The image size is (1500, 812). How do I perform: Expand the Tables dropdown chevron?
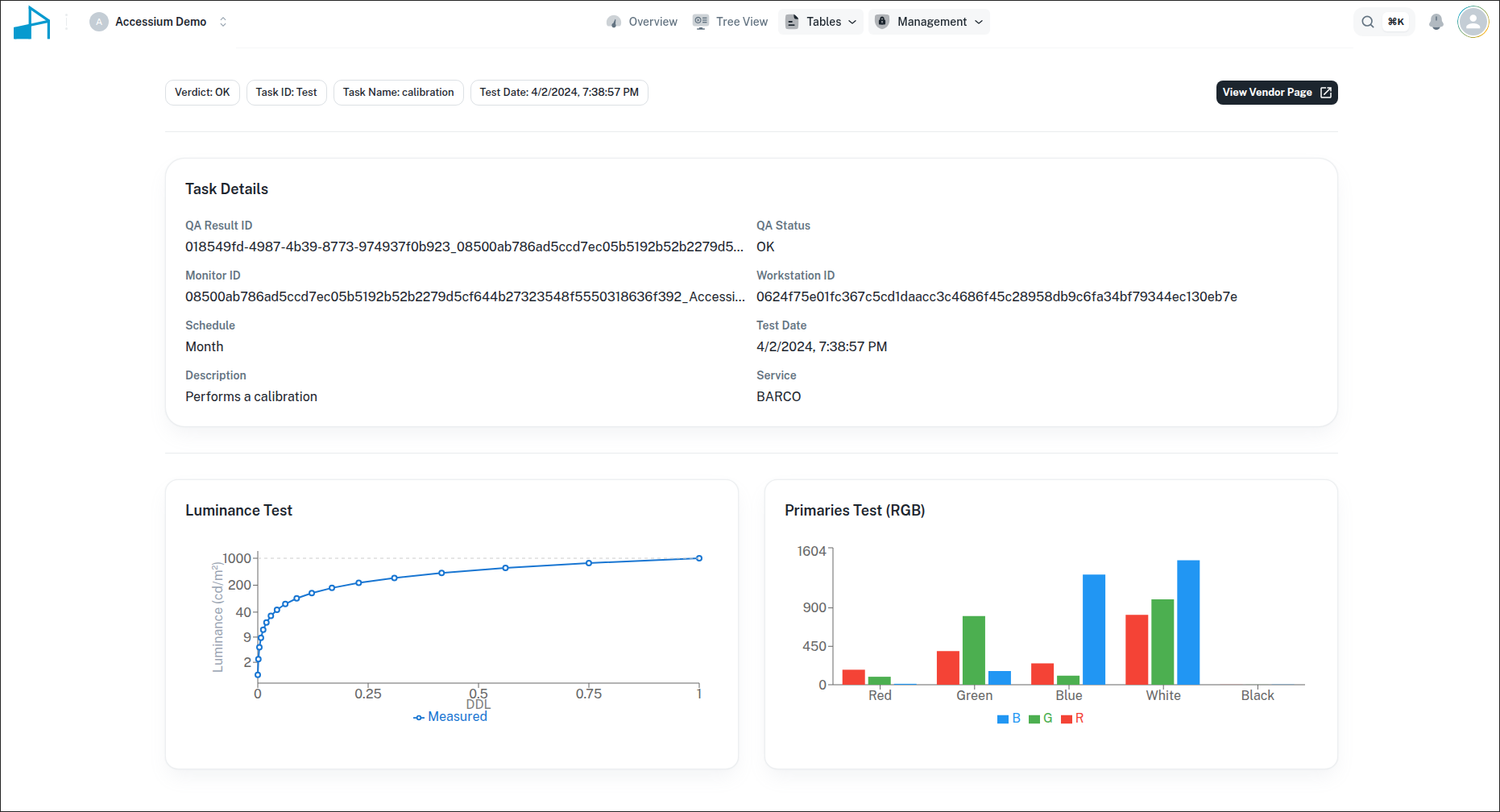coord(852,22)
